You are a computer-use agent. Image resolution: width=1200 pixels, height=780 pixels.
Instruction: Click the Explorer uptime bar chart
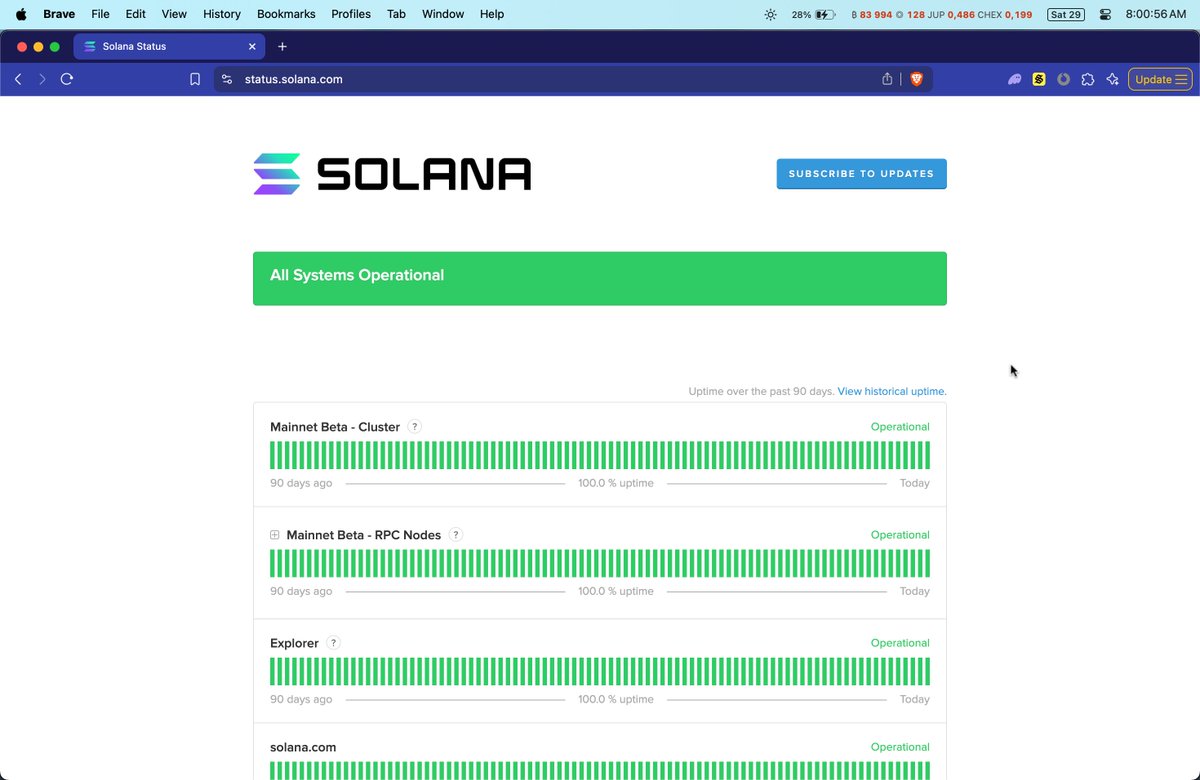[x=600, y=671]
